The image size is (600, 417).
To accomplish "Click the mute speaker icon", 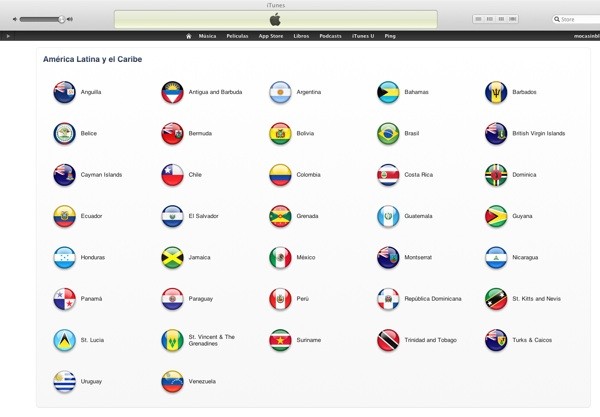I will click(15, 19).
